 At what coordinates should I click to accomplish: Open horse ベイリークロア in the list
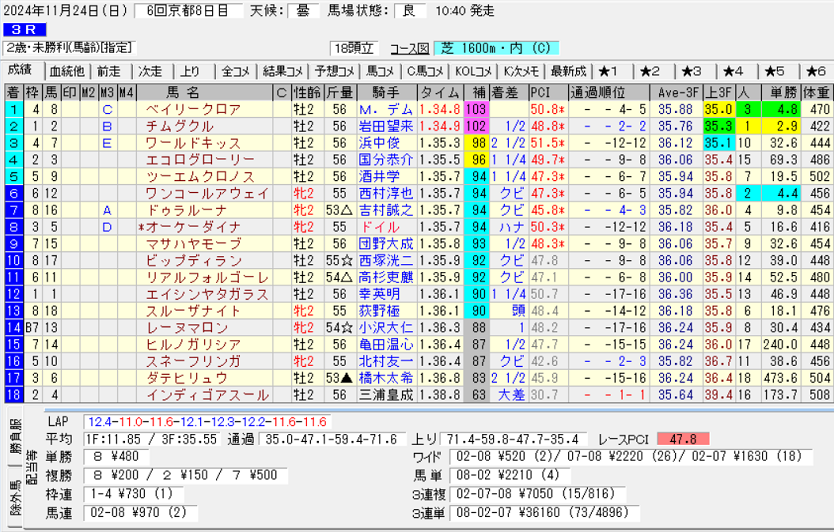(193, 108)
